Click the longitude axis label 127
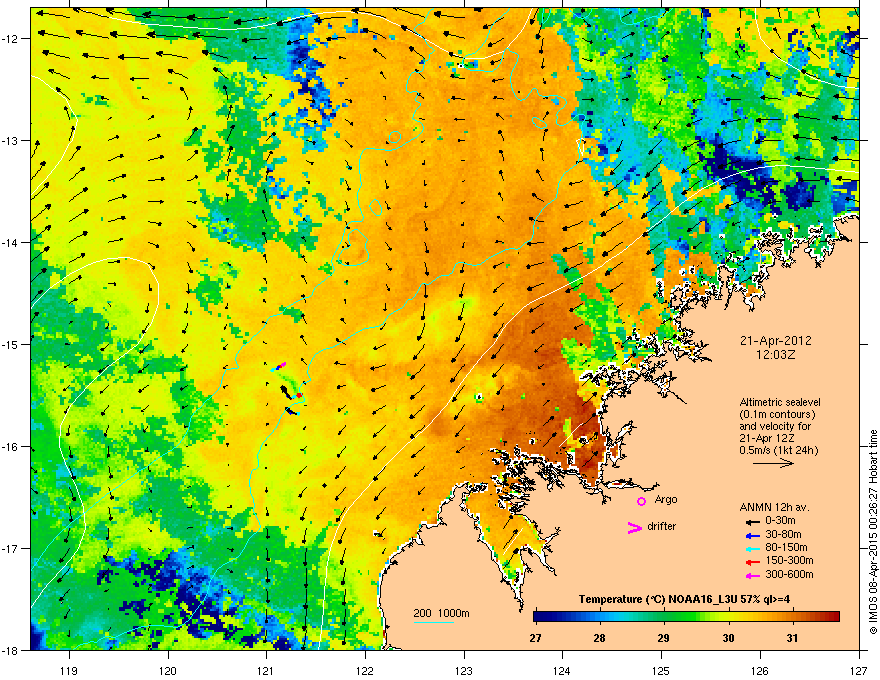 coord(858,671)
